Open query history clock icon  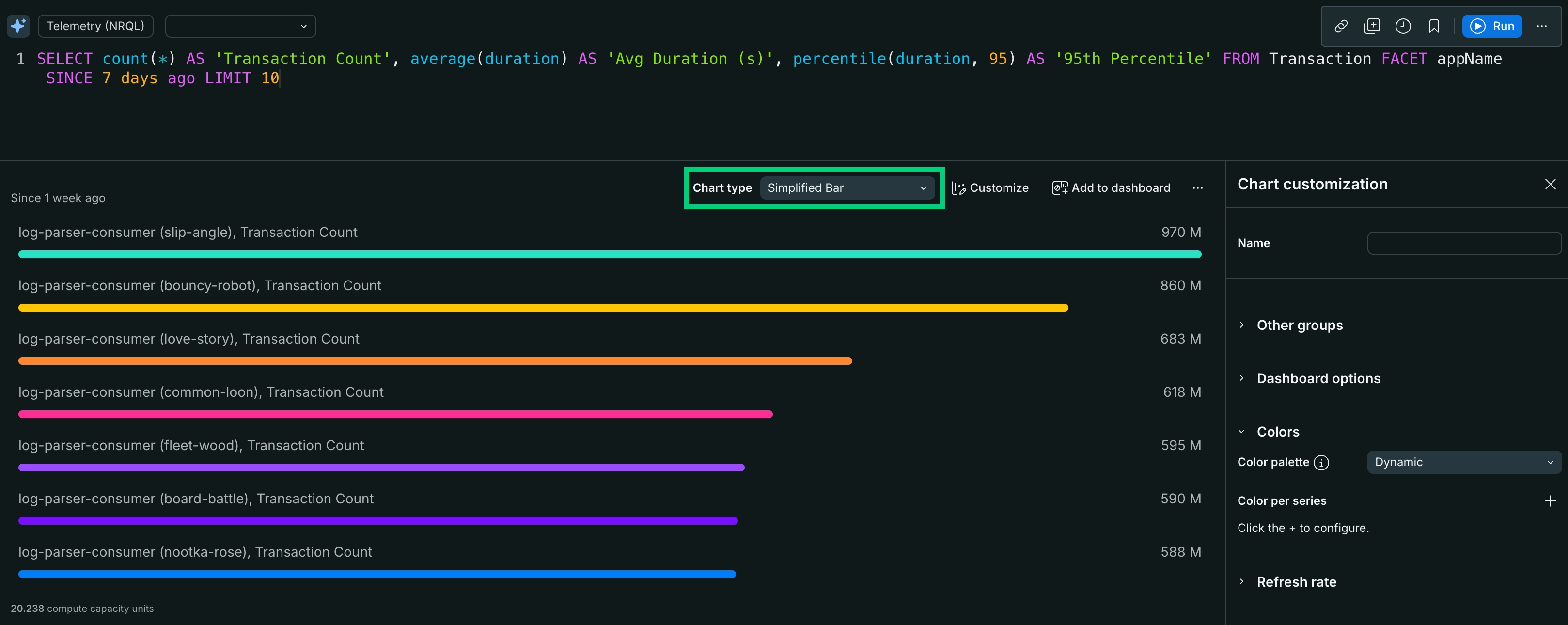click(1403, 26)
